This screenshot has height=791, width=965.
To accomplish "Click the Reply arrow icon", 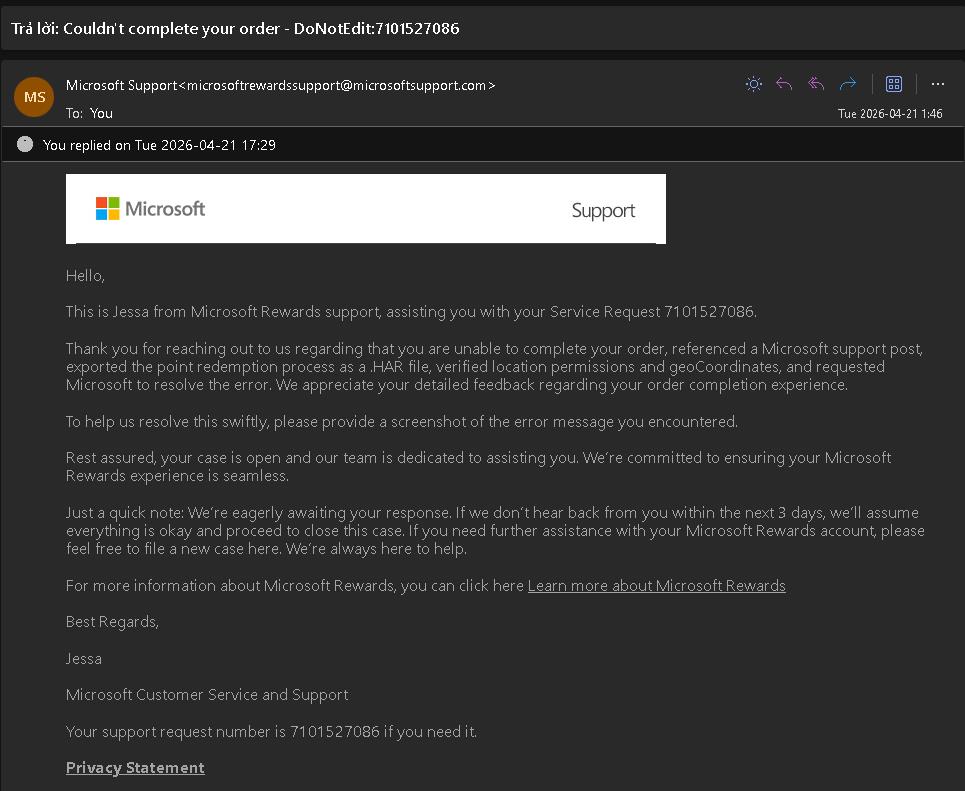I will coord(783,84).
